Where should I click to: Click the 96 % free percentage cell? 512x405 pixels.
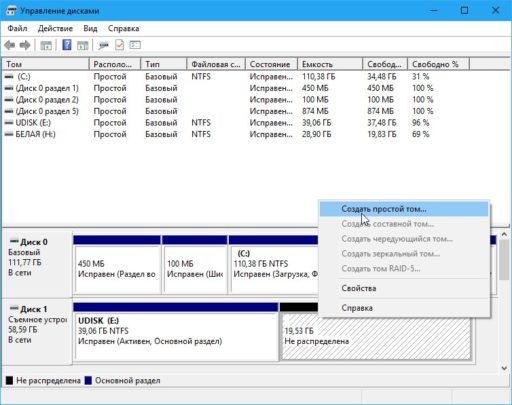point(421,123)
